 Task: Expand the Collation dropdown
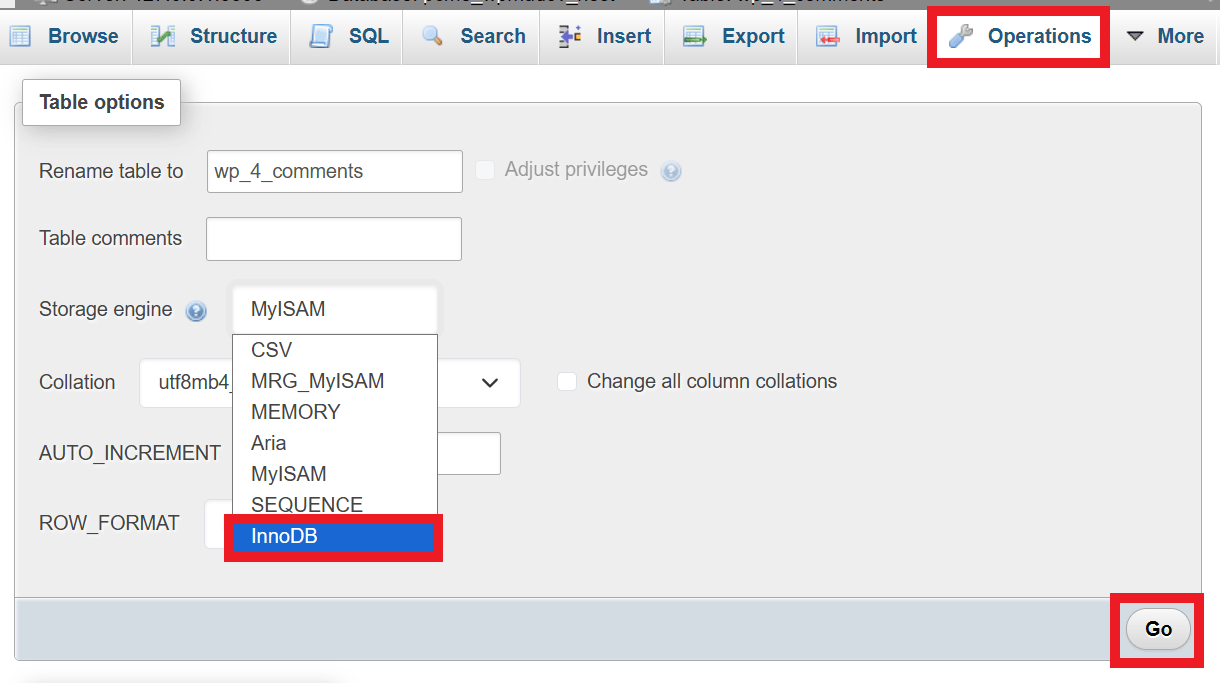(x=489, y=383)
